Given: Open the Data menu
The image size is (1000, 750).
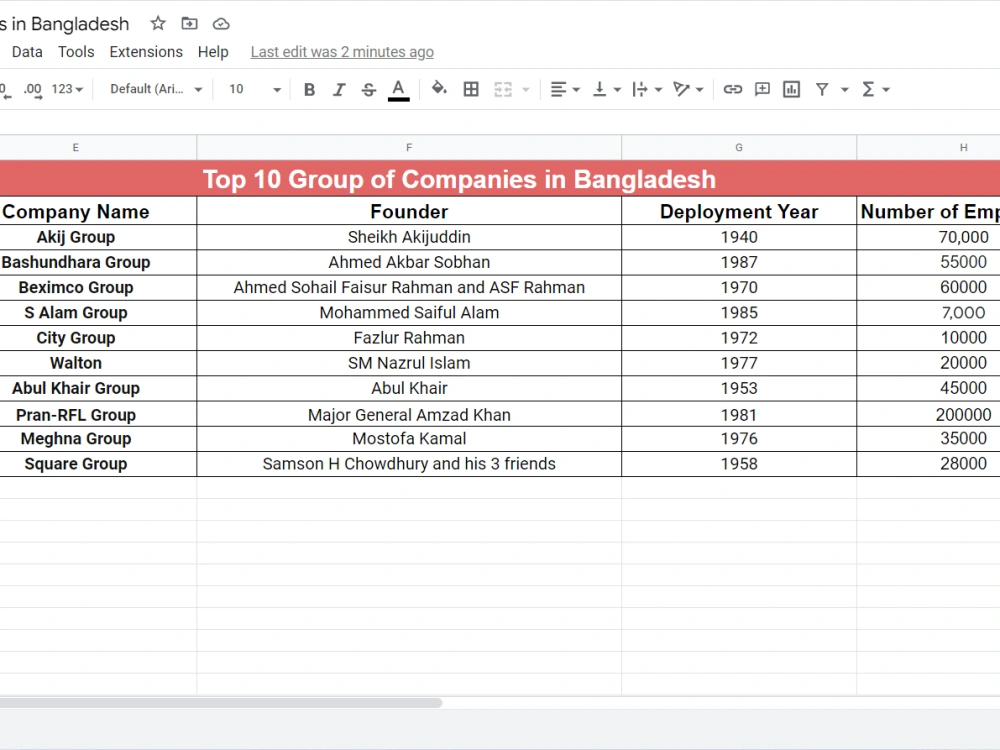Looking at the screenshot, I should point(27,52).
